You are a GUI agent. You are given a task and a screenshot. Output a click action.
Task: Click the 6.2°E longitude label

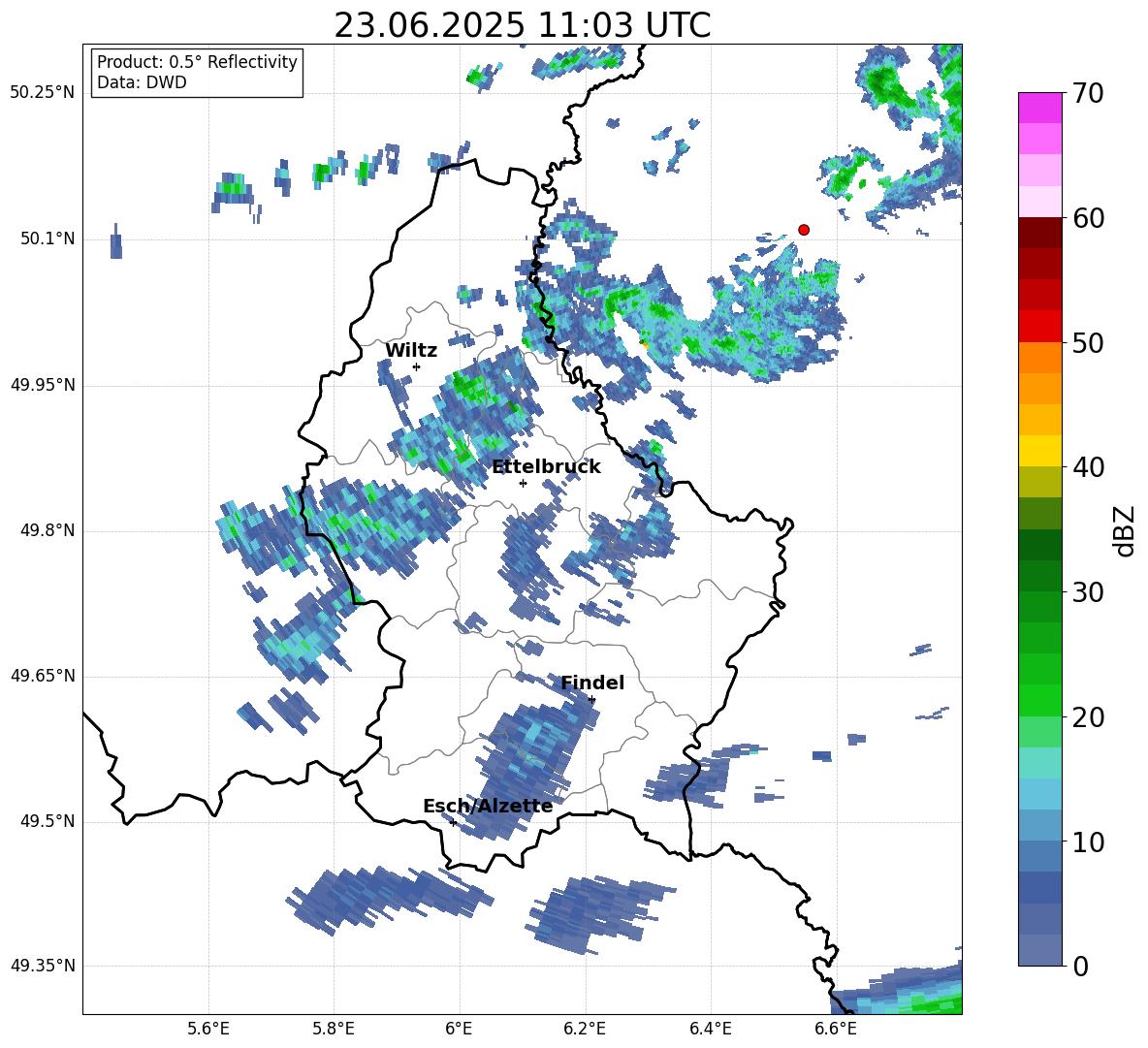pyautogui.click(x=585, y=1029)
